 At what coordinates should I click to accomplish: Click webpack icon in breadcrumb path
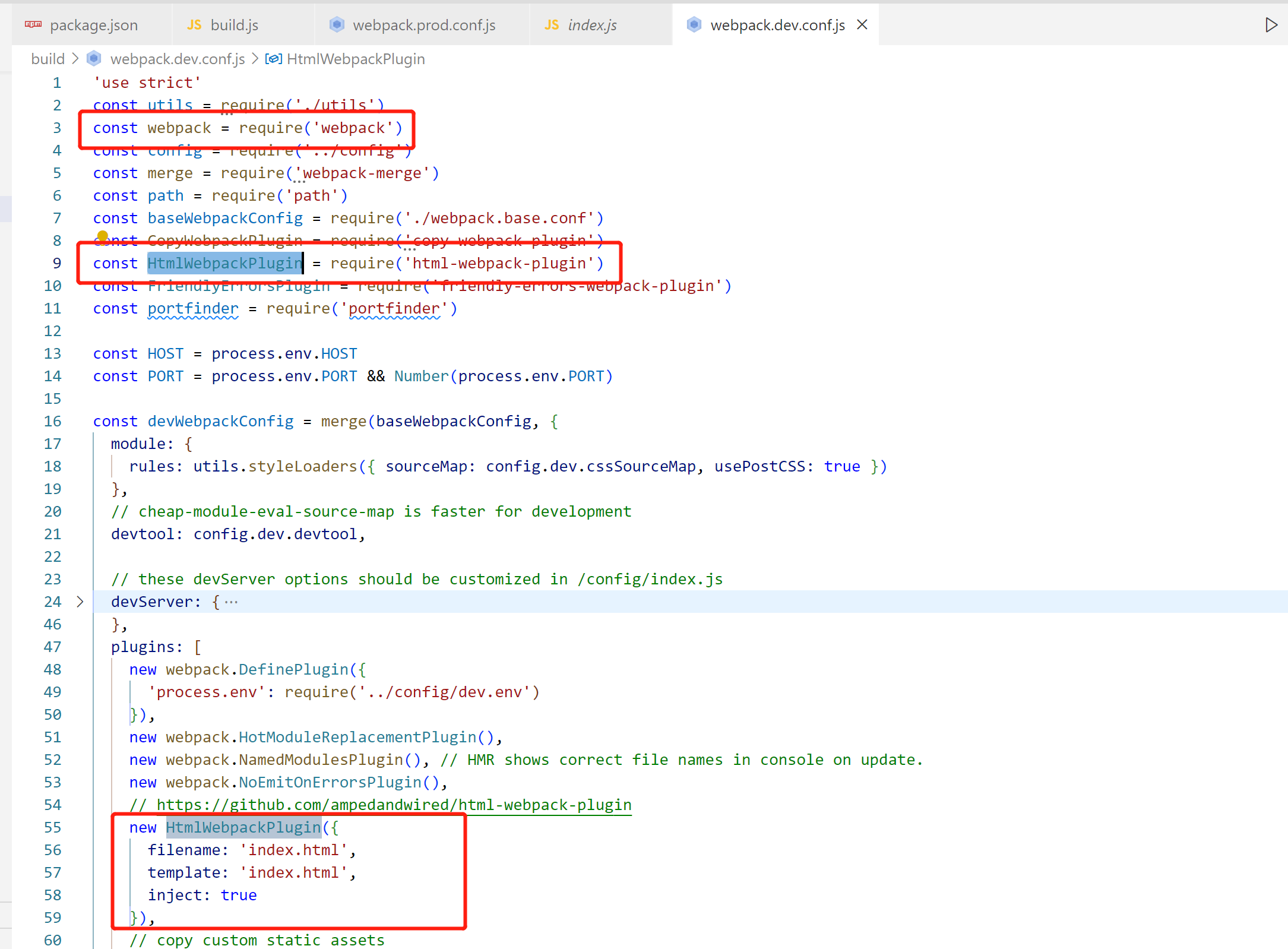tap(94, 58)
